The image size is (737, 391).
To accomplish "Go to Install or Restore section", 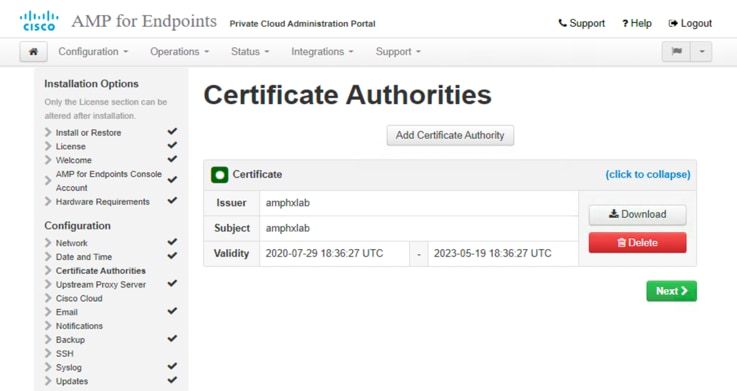I will pos(88,133).
